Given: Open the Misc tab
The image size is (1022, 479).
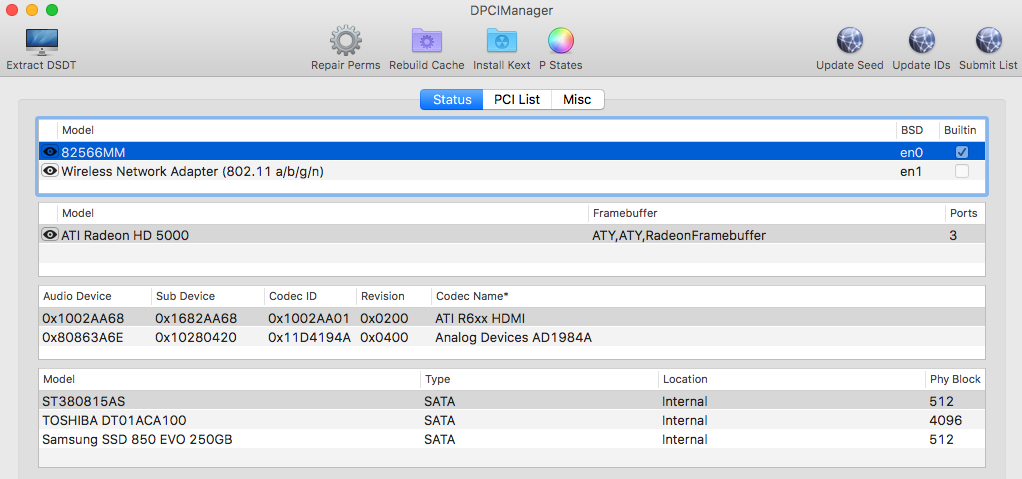Looking at the screenshot, I should coord(577,100).
